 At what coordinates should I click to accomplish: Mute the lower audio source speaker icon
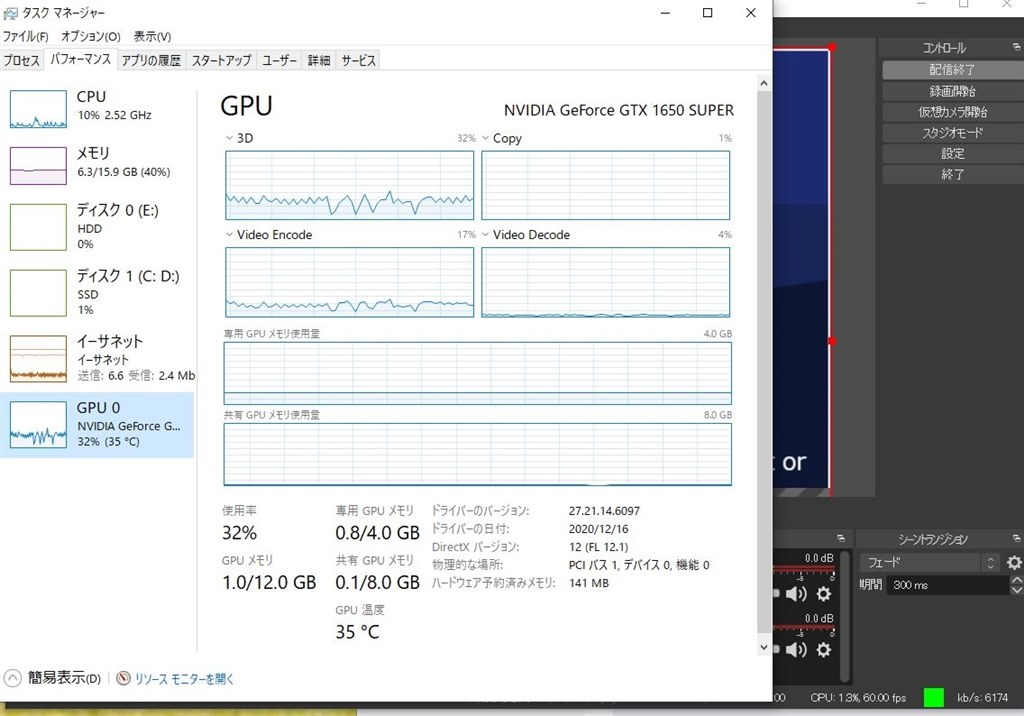tap(796, 649)
